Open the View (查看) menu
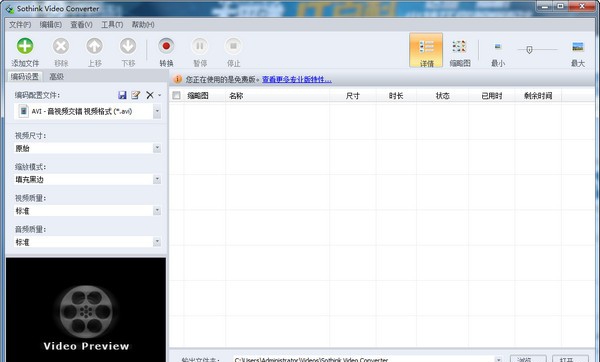600x362 pixels. (x=81, y=24)
